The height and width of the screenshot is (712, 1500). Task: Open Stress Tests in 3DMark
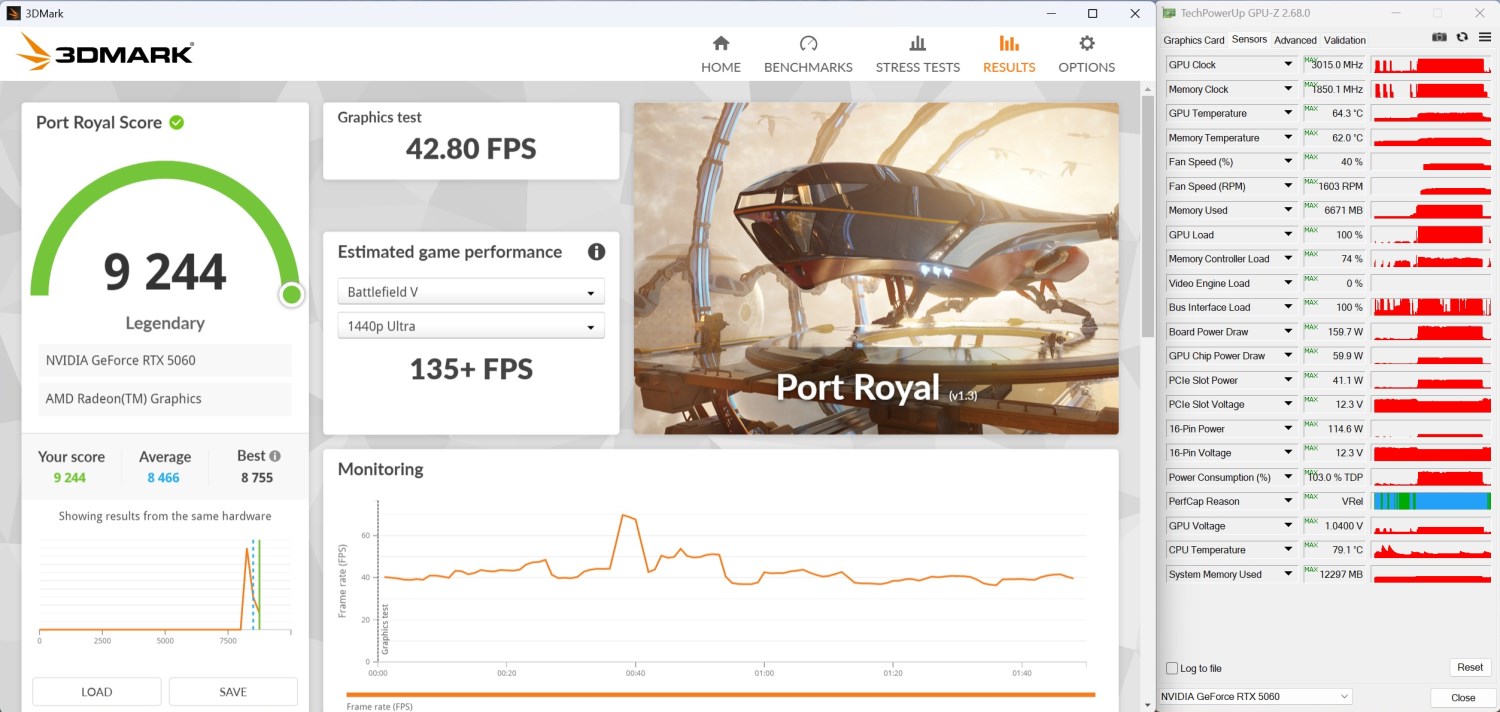[x=917, y=54]
